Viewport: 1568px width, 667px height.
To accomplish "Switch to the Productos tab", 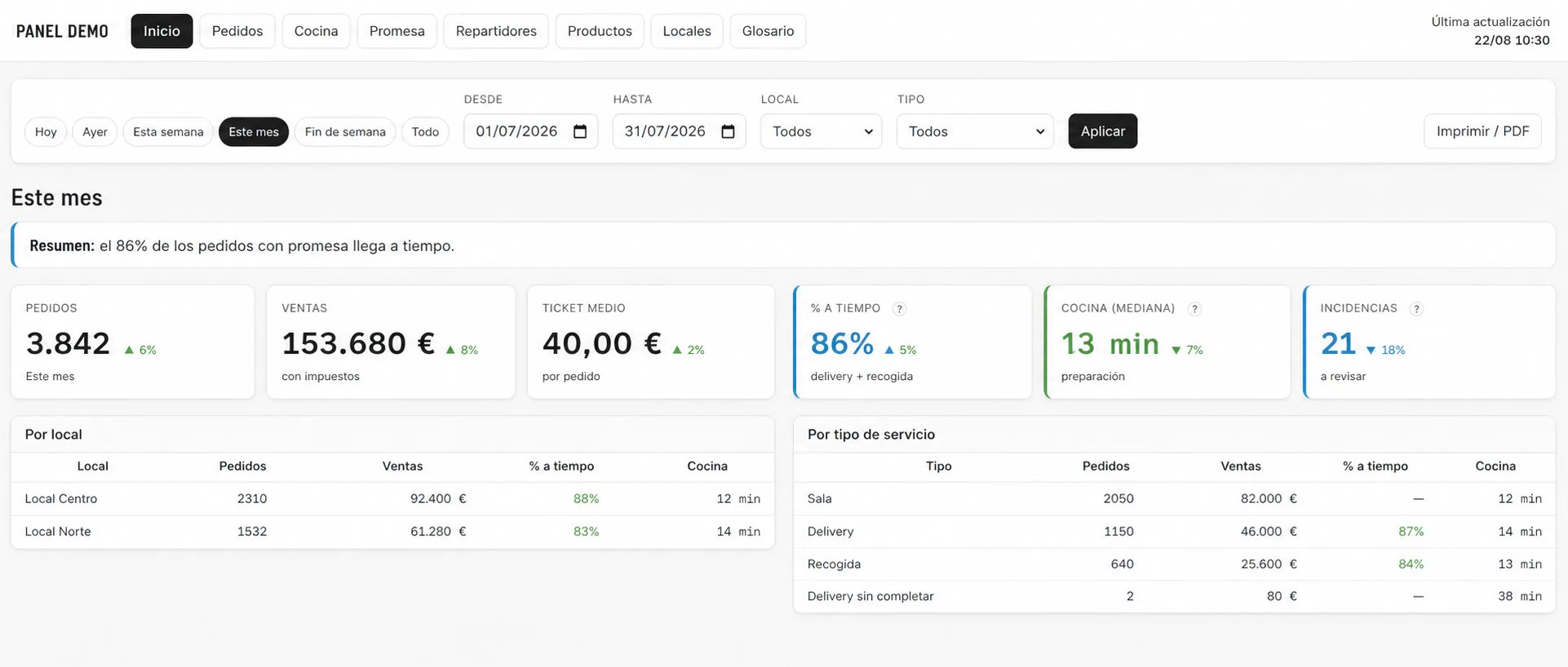I will 600,31.
